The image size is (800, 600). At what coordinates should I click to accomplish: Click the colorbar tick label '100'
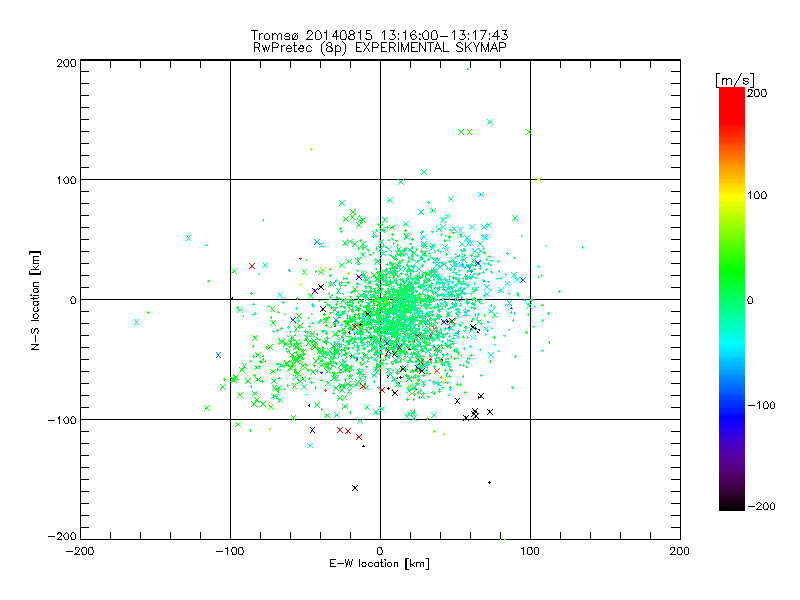pos(757,195)
